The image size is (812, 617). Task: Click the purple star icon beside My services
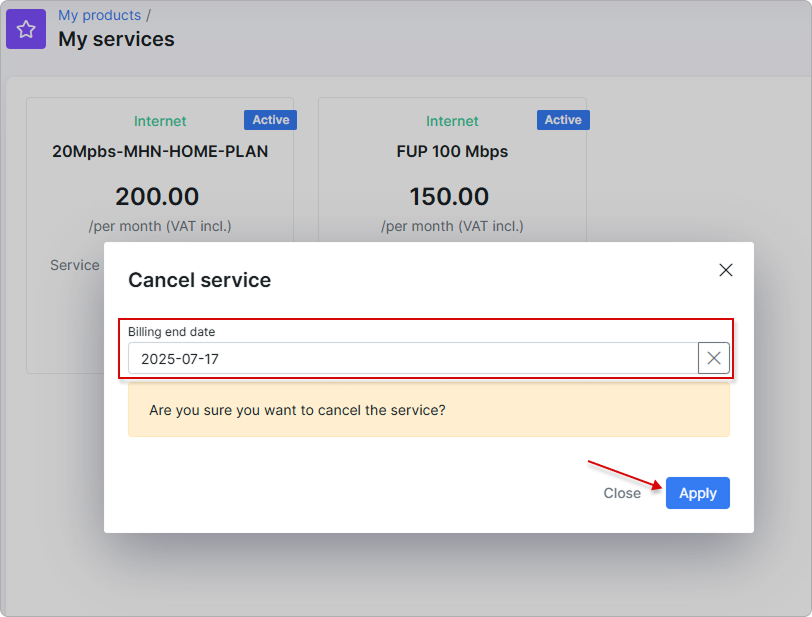(26, 29)
